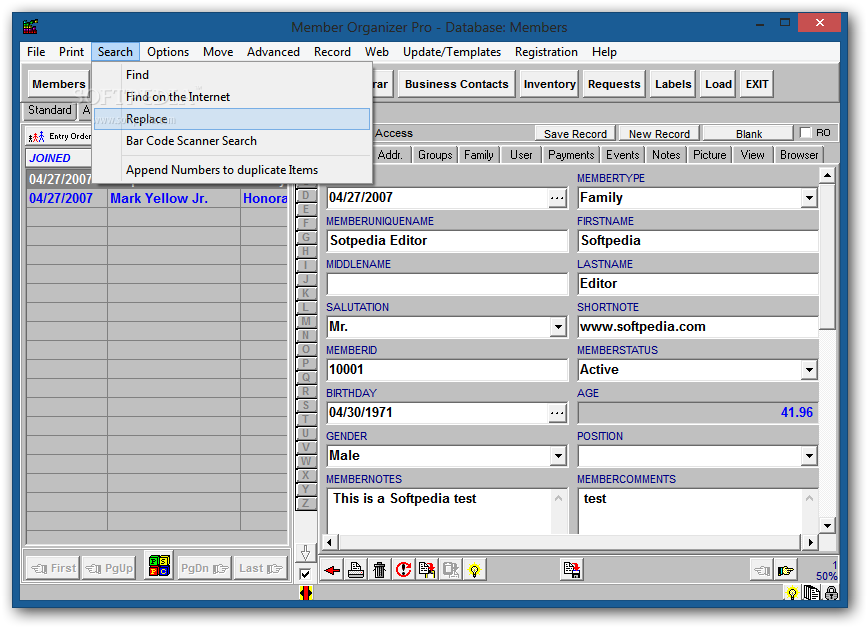Jump to letter M in alphabet index
Image resolution: width=868 pixels, height=628 pixels.
click(306, 321)
